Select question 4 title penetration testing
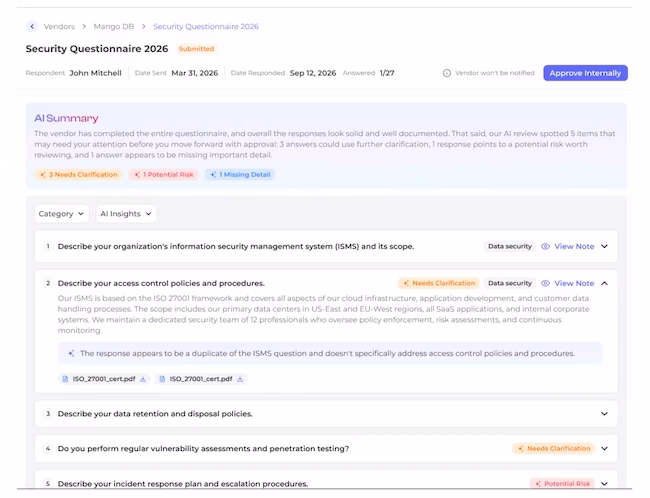Viewport: 650px width, 498px height. (203, 448)
